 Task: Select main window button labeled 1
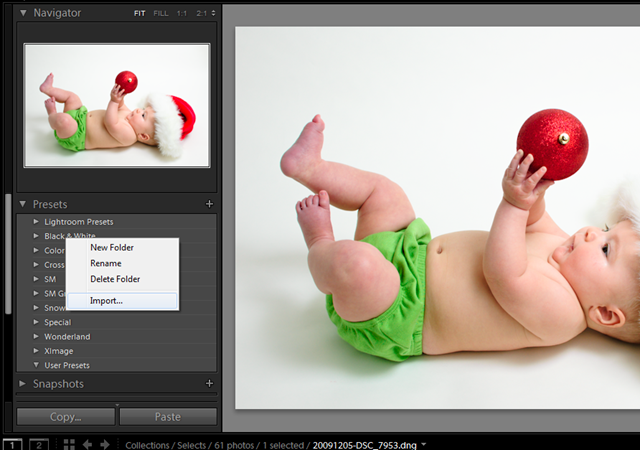coord(12,444)
